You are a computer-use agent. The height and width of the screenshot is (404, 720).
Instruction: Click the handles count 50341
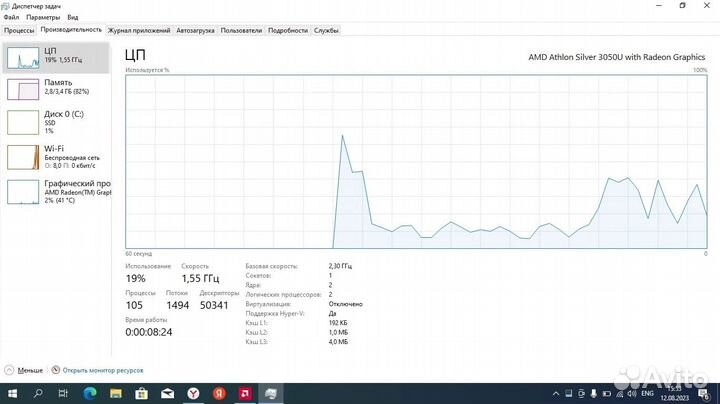click(214, 305)
